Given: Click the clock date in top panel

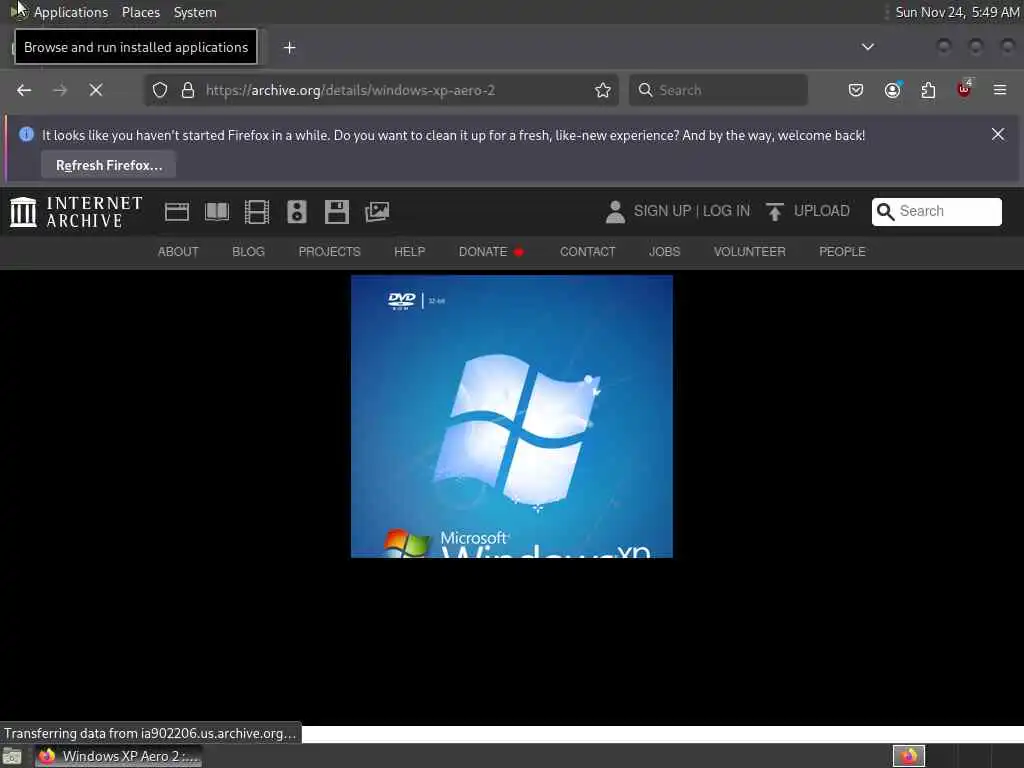Looking at the screenshot, I should point(957,12).
